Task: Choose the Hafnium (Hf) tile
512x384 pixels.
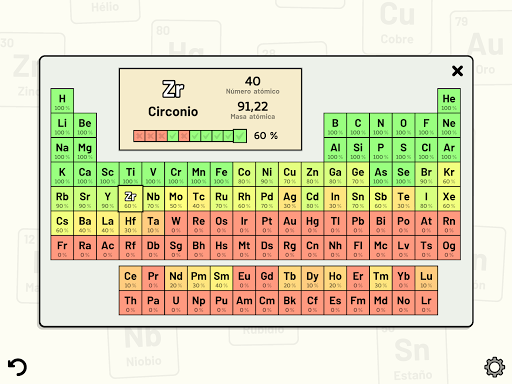Action: point(130,223)
